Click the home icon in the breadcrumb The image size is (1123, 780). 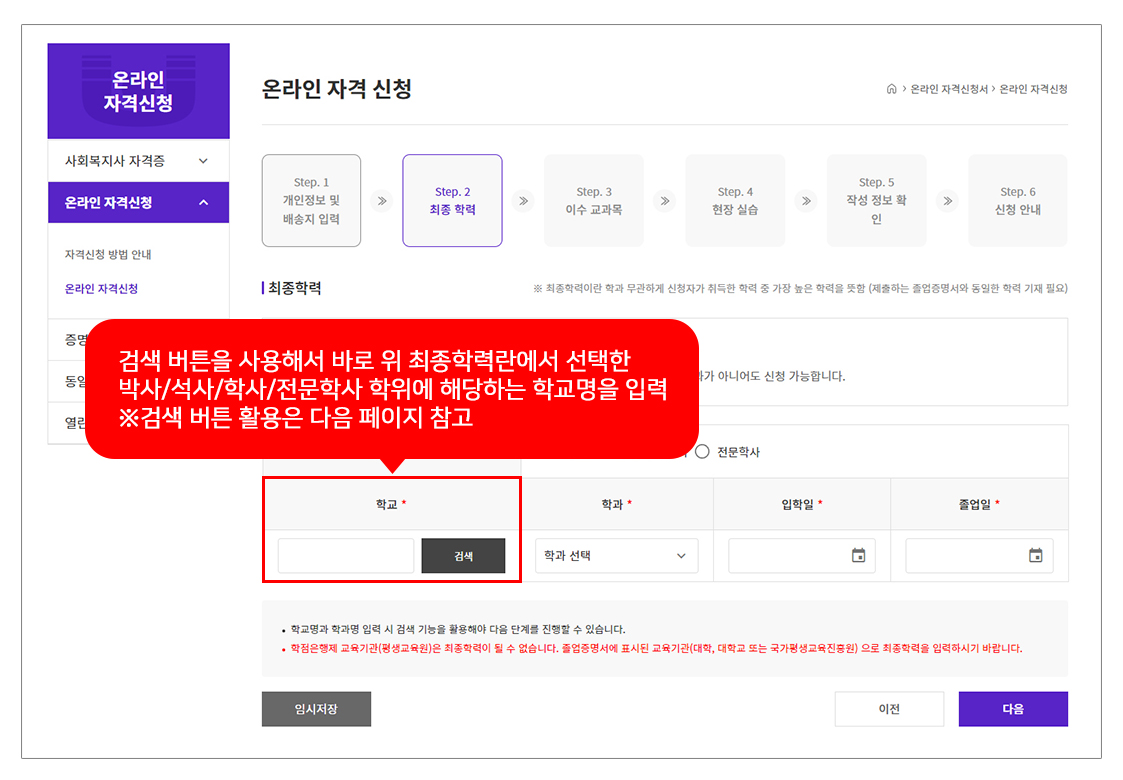pyautogui.click(x=891, y=89)
